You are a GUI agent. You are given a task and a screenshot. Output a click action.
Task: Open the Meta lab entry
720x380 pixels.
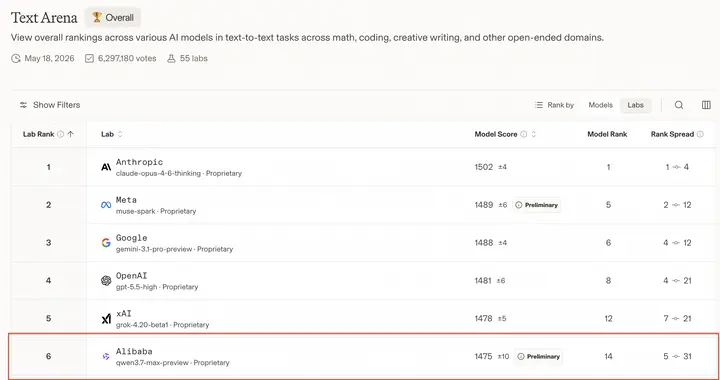click(126, 200)
